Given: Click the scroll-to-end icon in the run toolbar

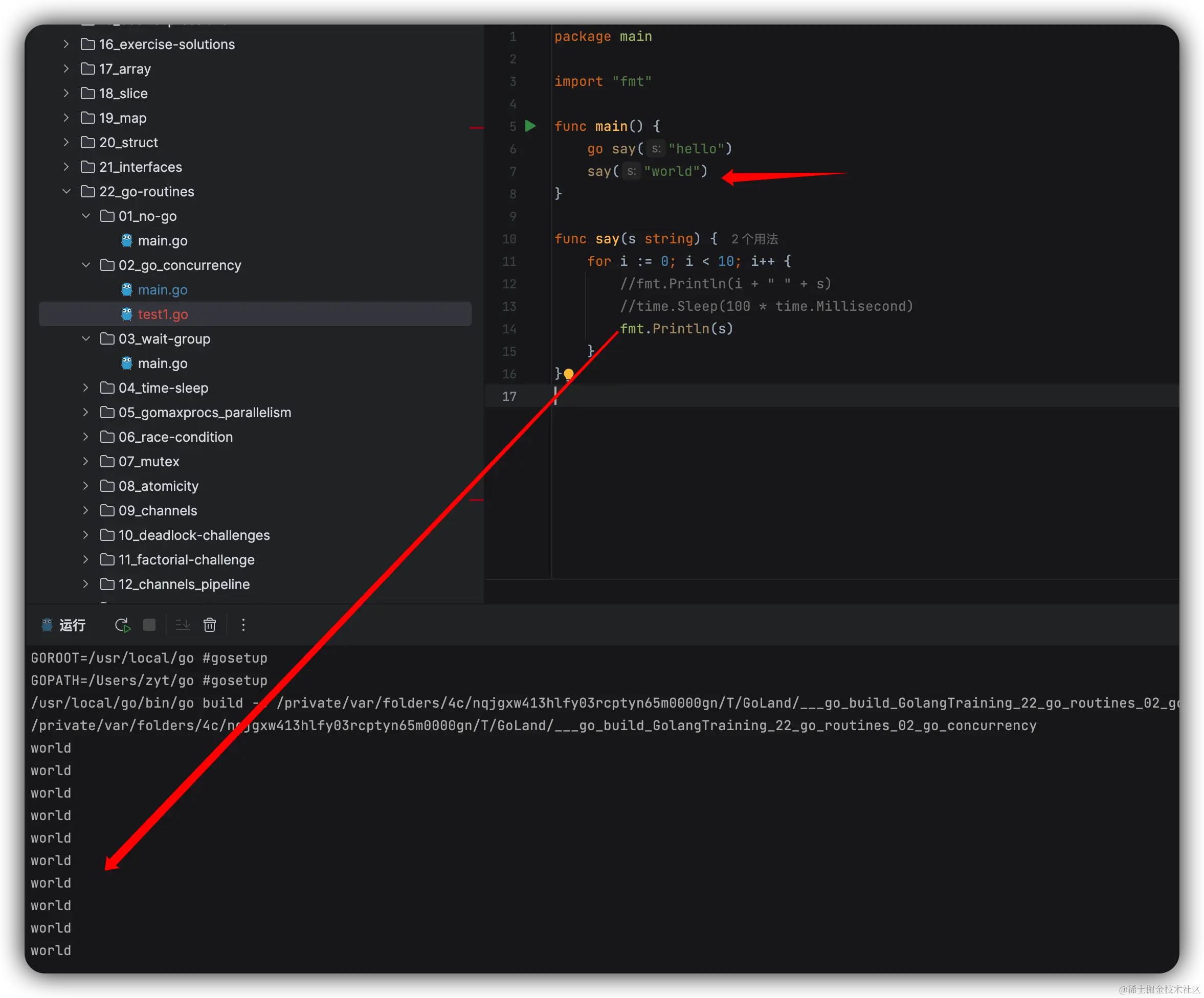Looking at the screenshot, I should point(183,625).
